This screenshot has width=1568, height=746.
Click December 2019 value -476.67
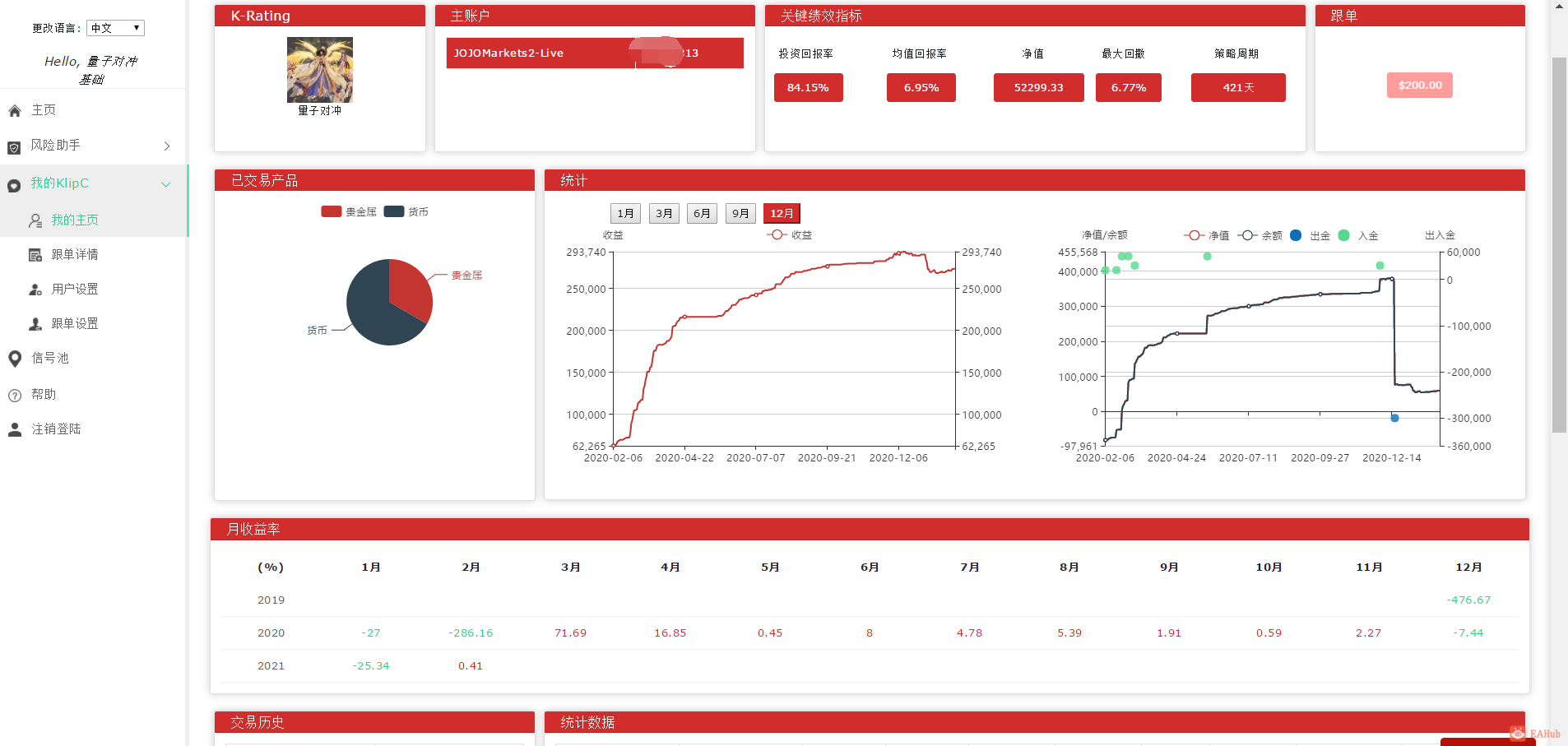[x=1468, y=600]
